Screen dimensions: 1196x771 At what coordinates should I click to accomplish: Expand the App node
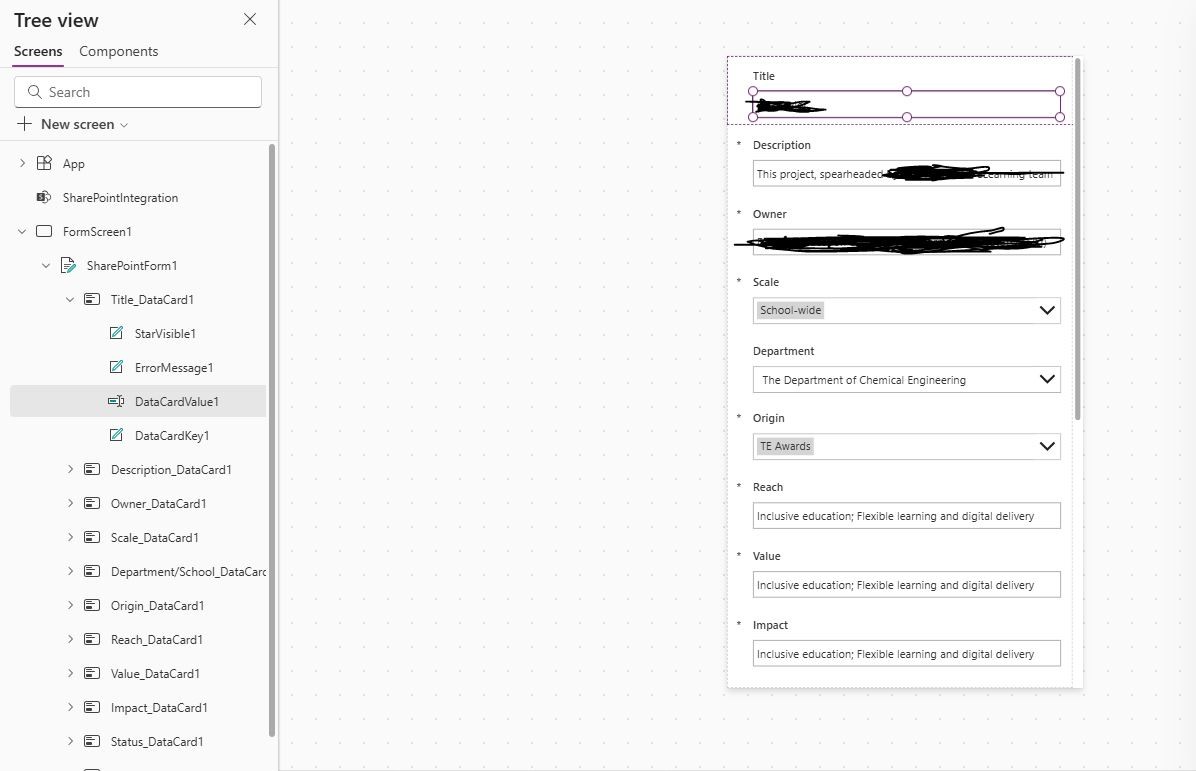pos(22,163)
